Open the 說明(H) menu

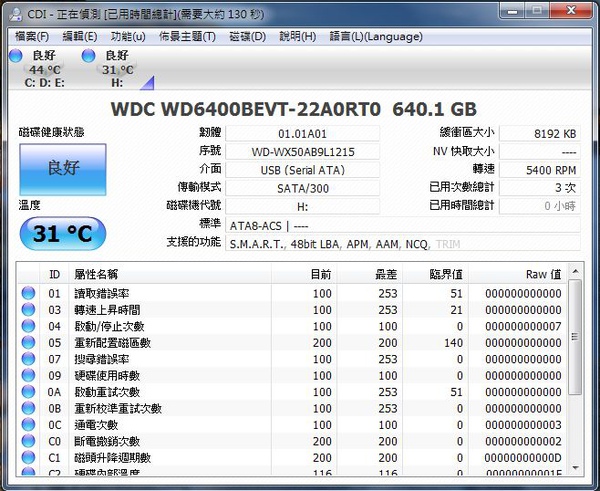[x=297, y=37]
